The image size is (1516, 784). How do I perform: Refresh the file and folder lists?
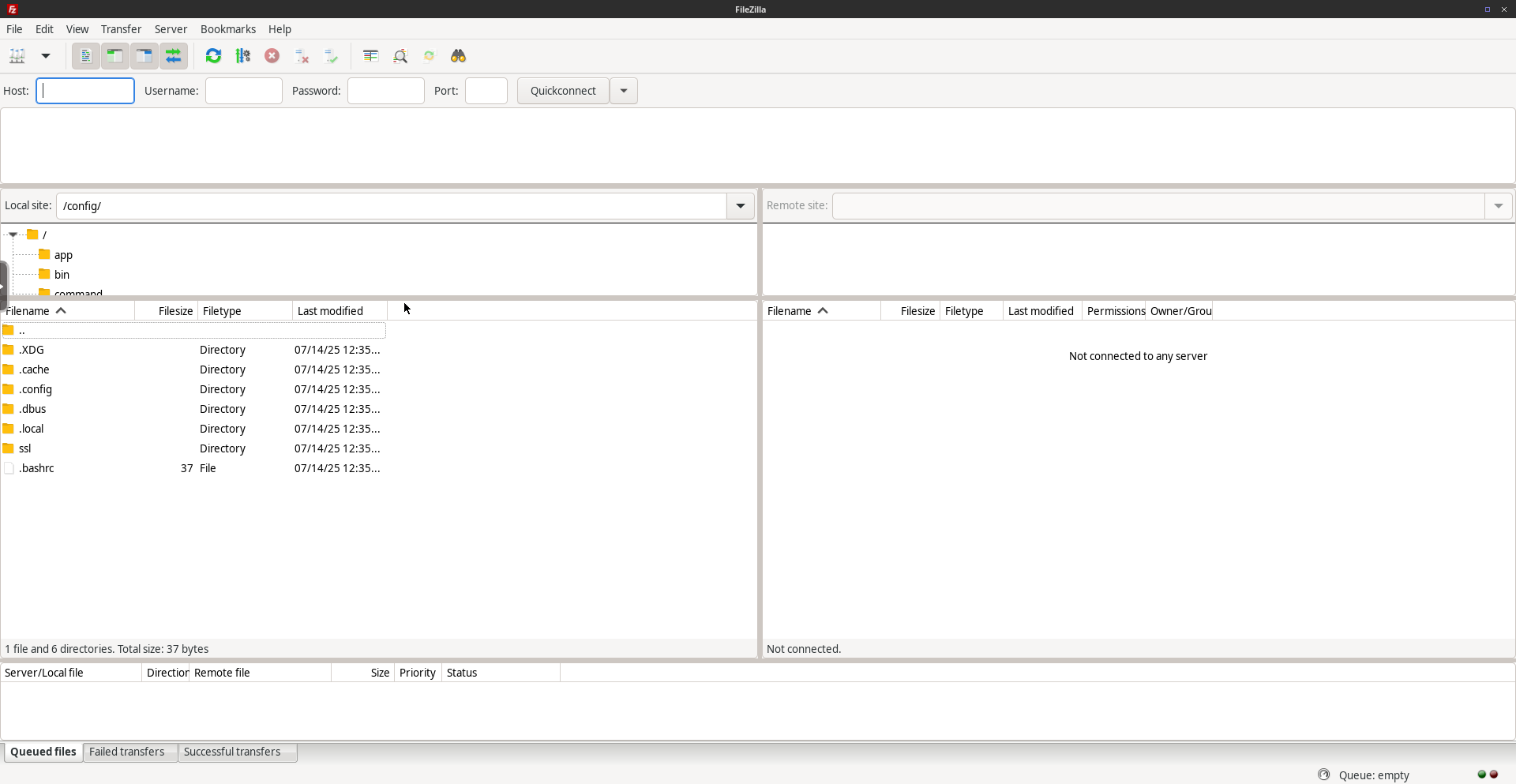pyautogui.click(x=213, y=56)
